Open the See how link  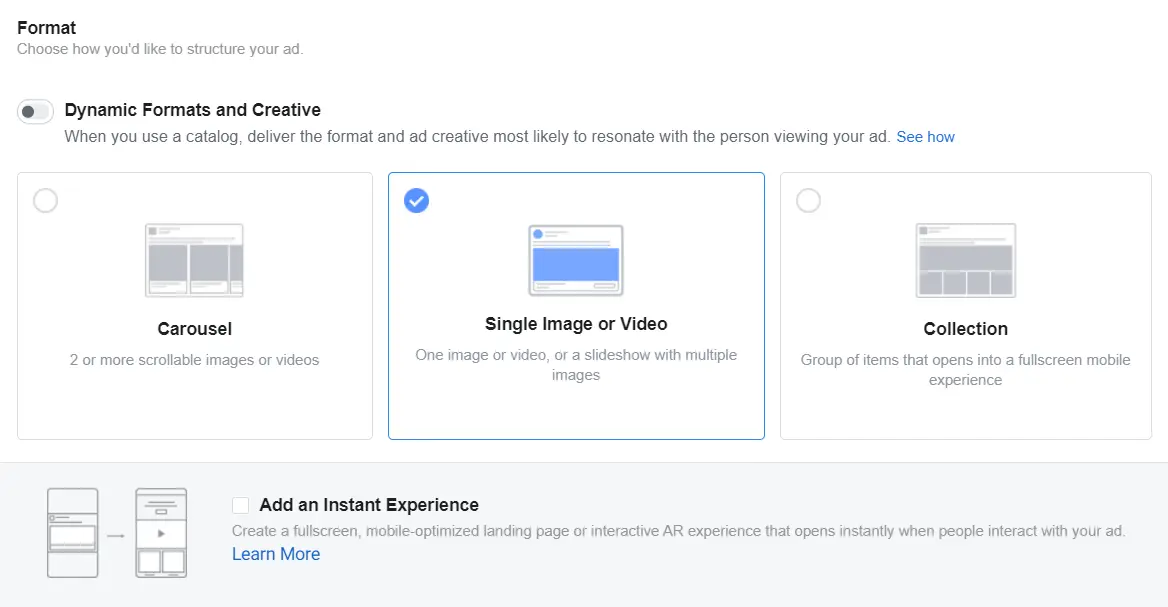tap(925, 137)
